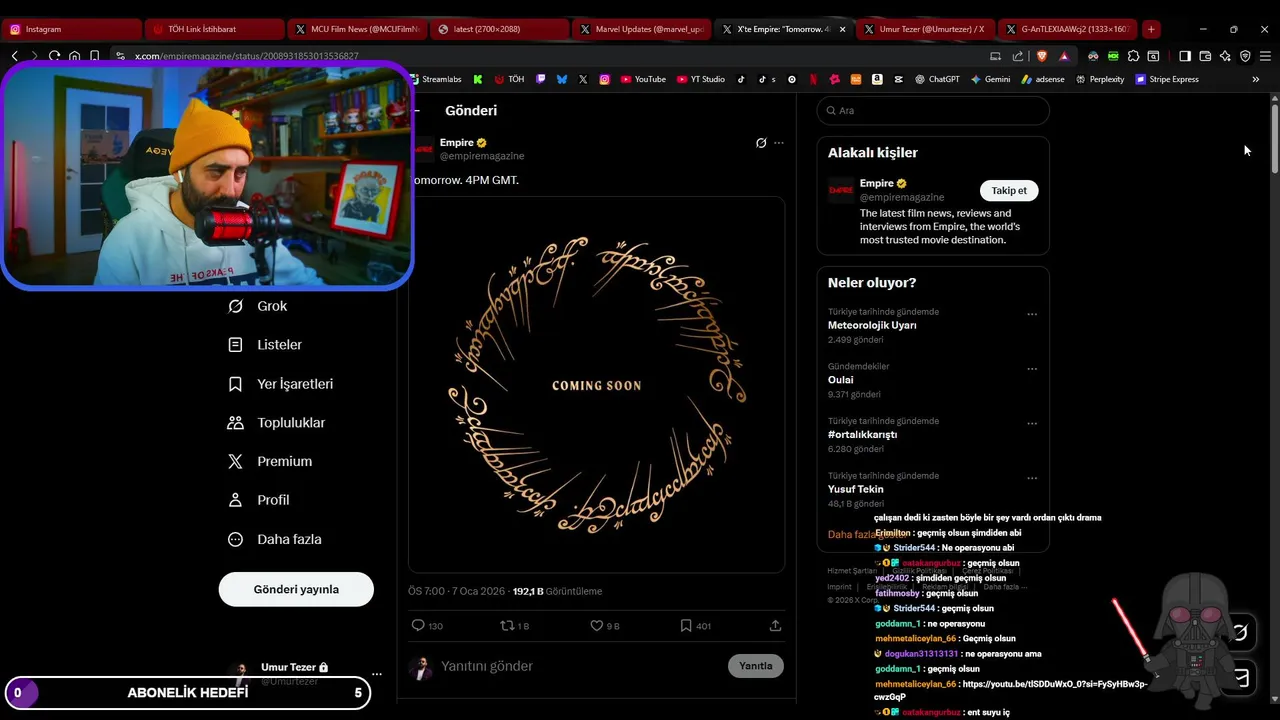Click the Brave Shields lion icon
The height and width of the screenshot is (720, 1280).
tap(1041, 56)
